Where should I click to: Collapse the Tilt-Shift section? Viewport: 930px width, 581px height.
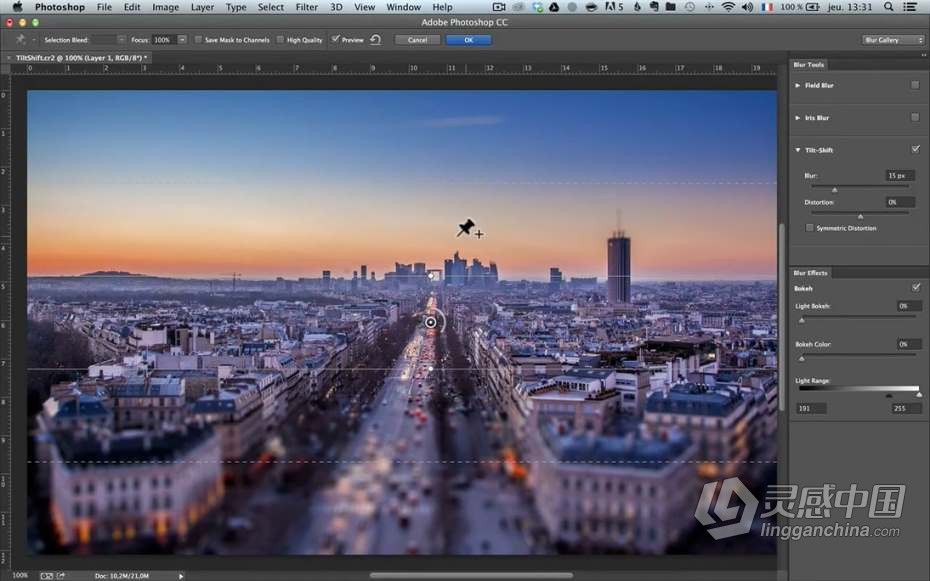[x=798, y=150]
